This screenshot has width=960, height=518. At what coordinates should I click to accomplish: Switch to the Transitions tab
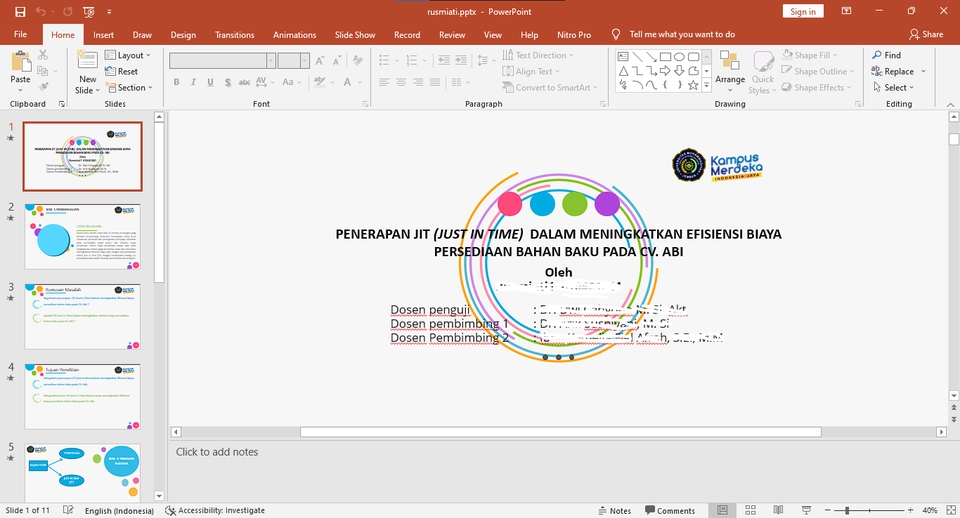[234, 35]
